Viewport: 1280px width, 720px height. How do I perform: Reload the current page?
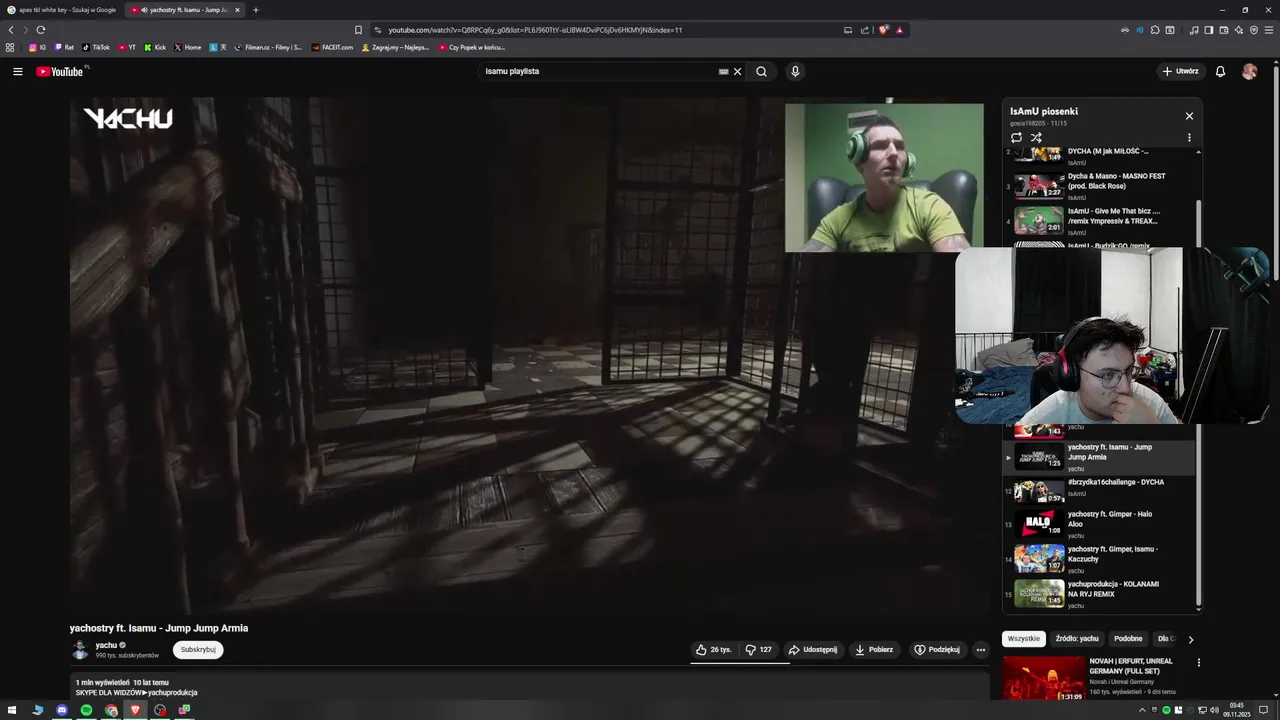click(x=40, y=30)
